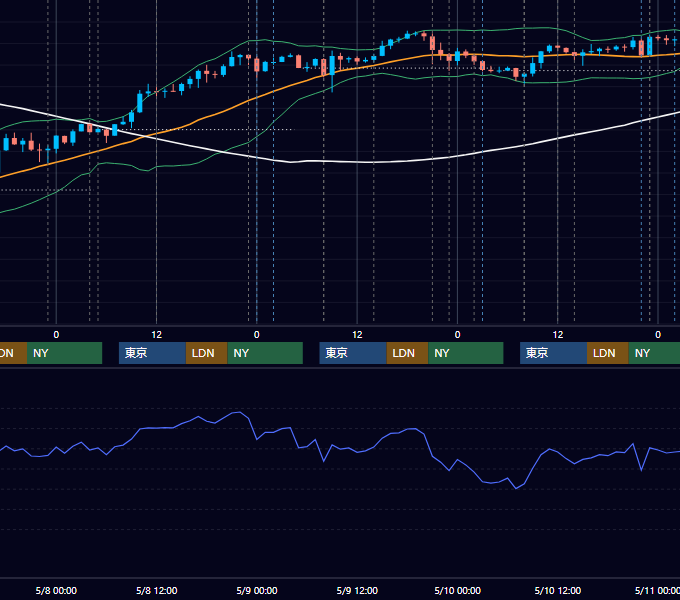The width and height of the screenshot is (680, 600).
Task: Click the NY session block above 5/10 00:00
Action: point(466,353)
